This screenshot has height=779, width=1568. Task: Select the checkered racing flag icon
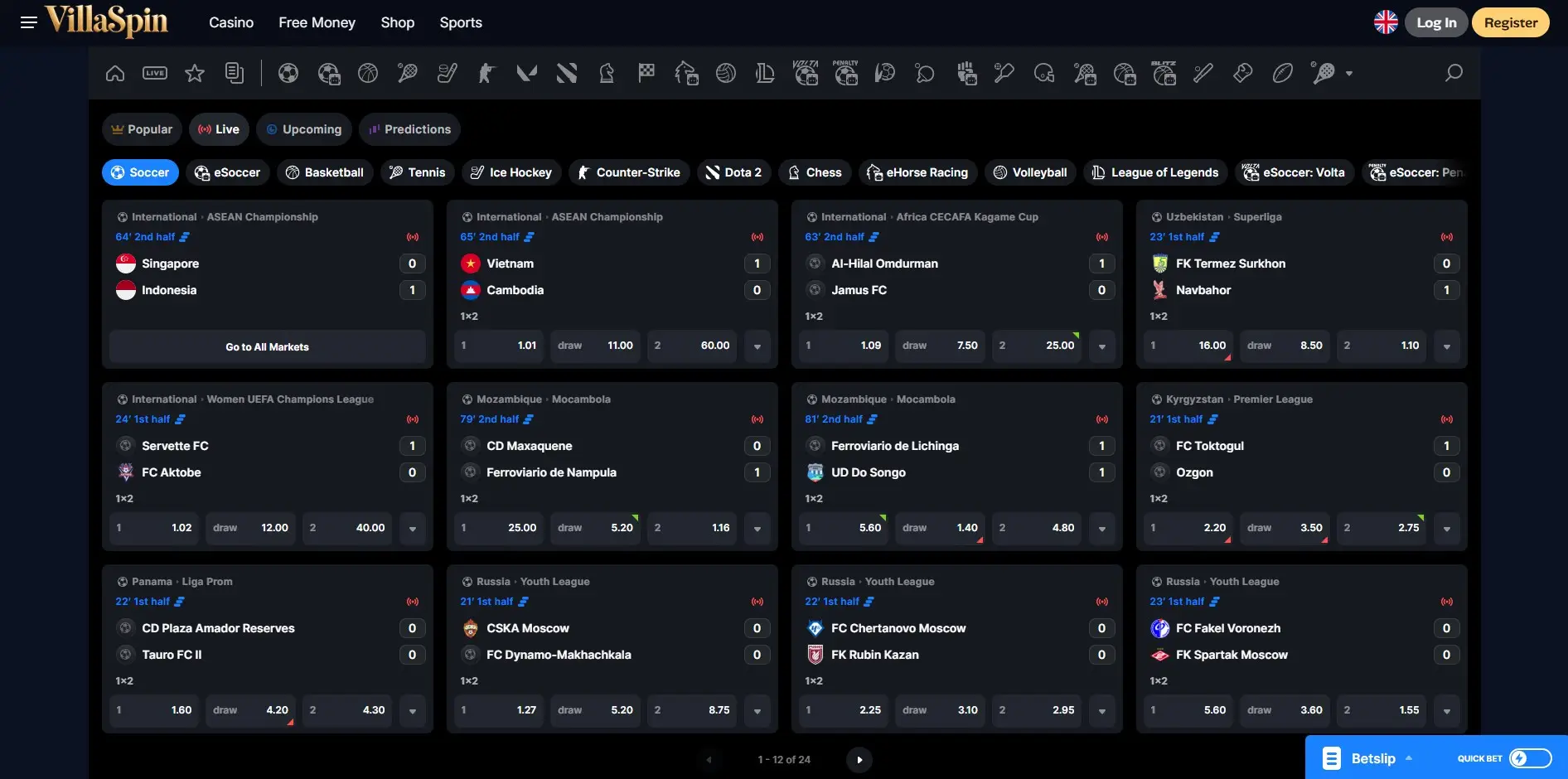point(646,73)
